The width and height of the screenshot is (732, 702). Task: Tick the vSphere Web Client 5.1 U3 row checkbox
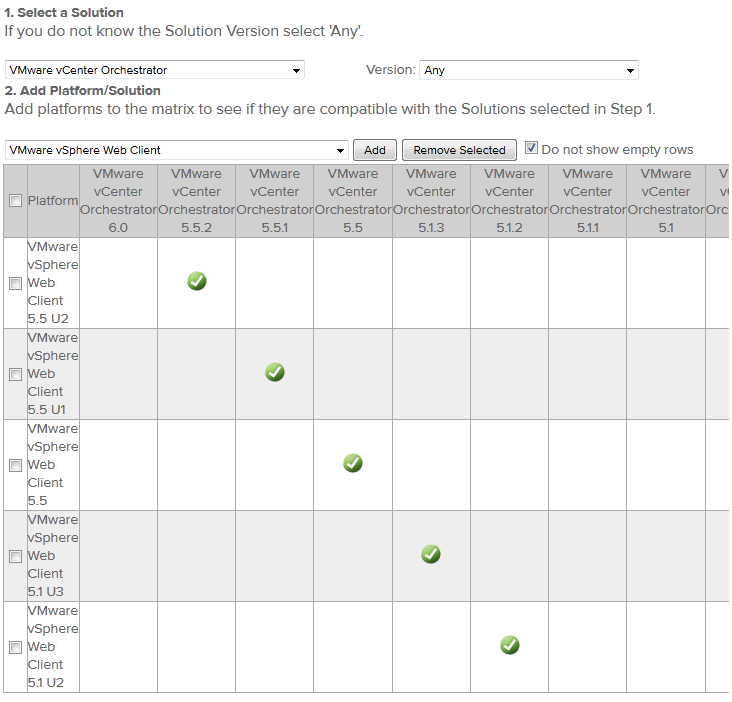pos(15,556)
